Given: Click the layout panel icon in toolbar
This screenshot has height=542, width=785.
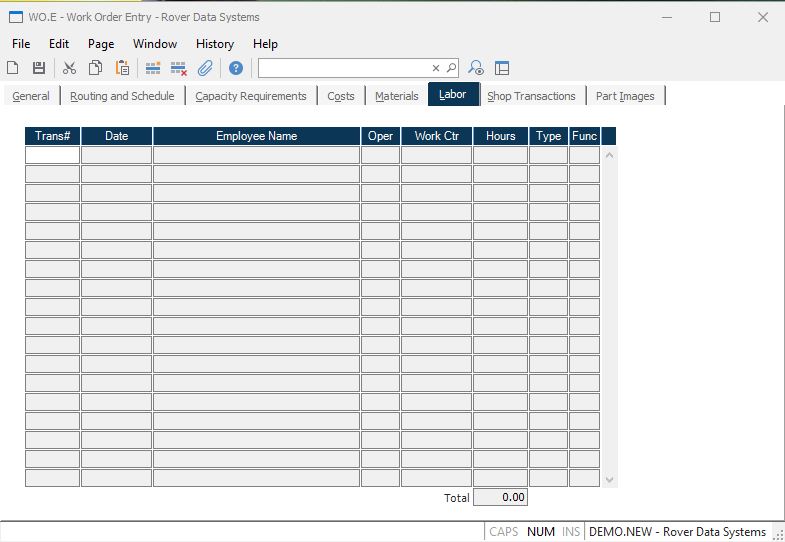Looking at the screenshot, I should pos(502,68).
